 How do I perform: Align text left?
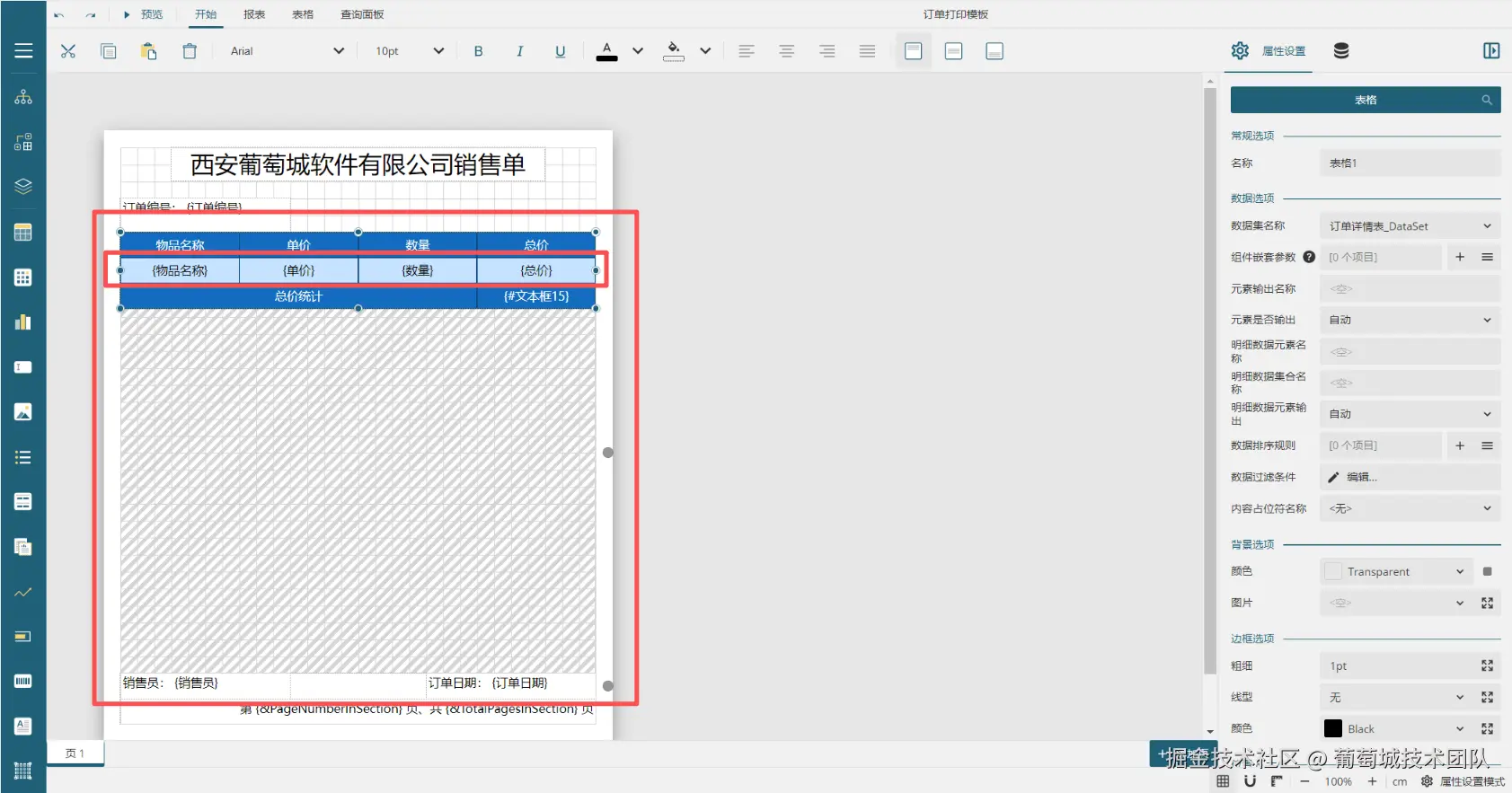747,51
